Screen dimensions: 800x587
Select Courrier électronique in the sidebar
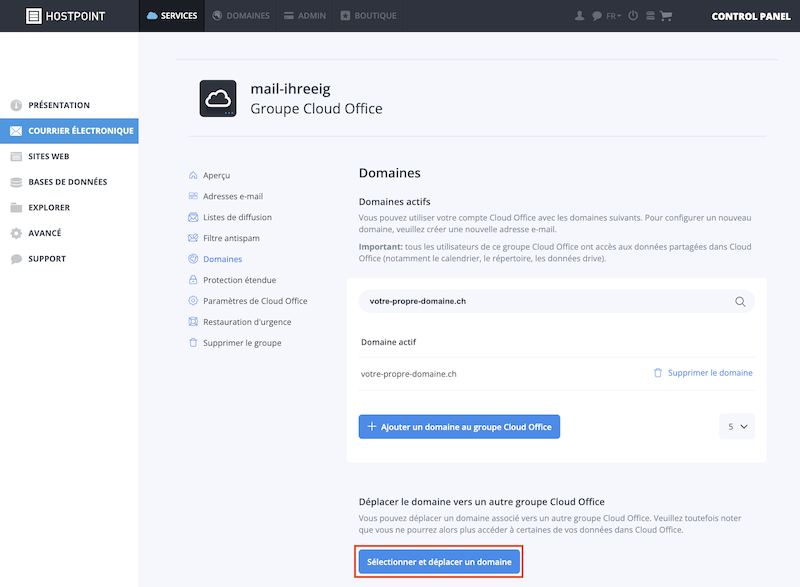click(x=69, y=131)
